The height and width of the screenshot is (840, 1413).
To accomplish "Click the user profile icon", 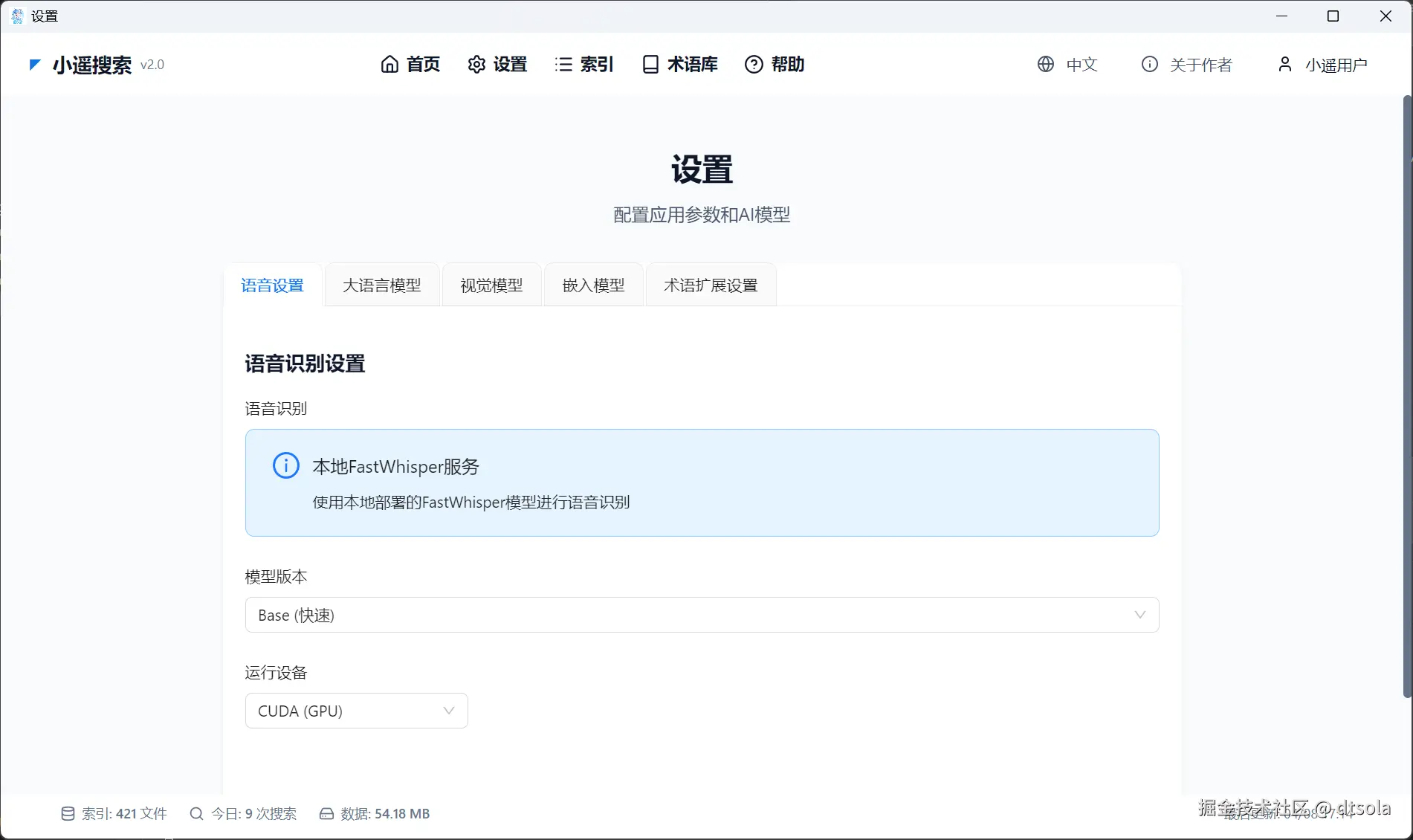I will (1285, 64).
